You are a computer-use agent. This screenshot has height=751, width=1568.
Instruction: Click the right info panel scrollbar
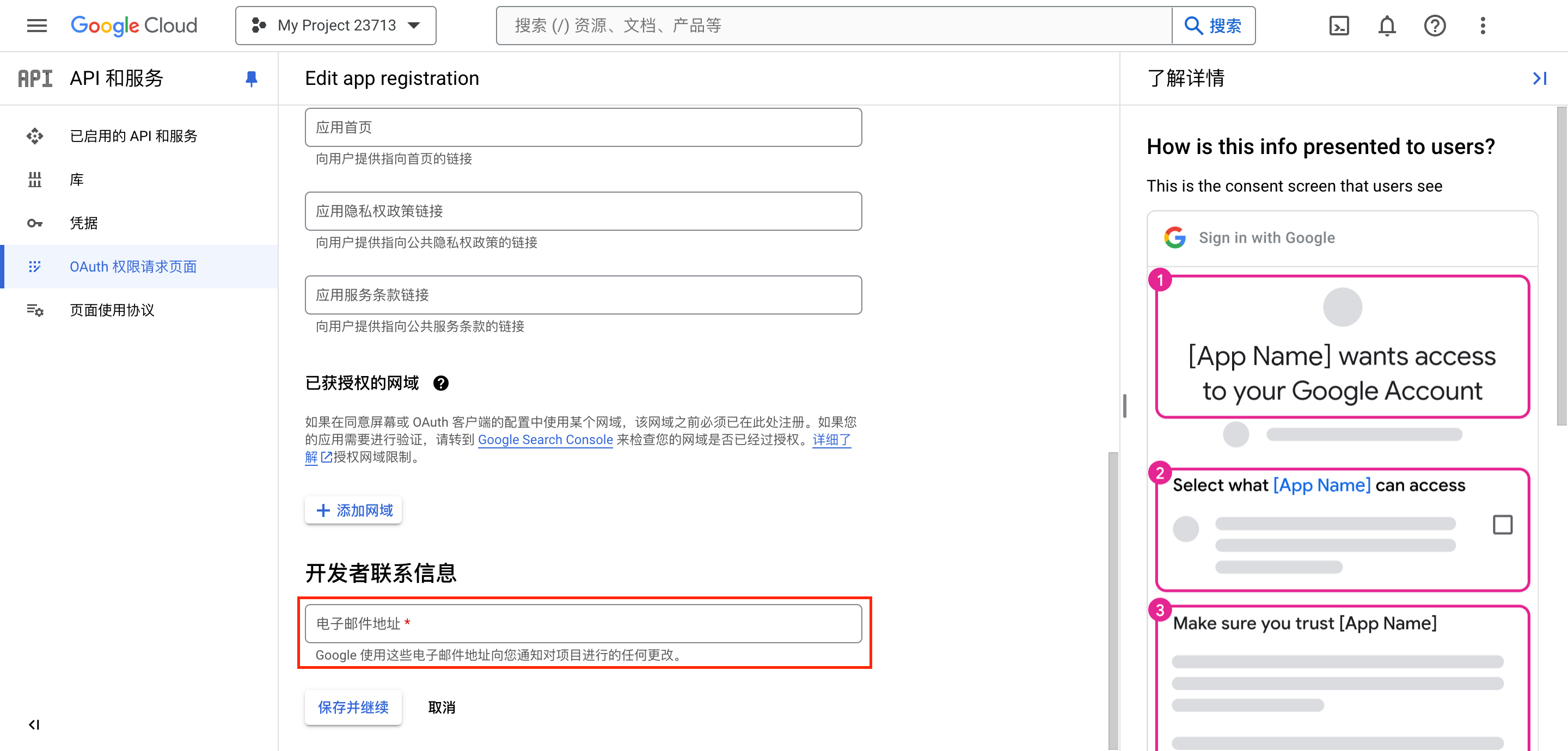click(x=1562, y=266)
